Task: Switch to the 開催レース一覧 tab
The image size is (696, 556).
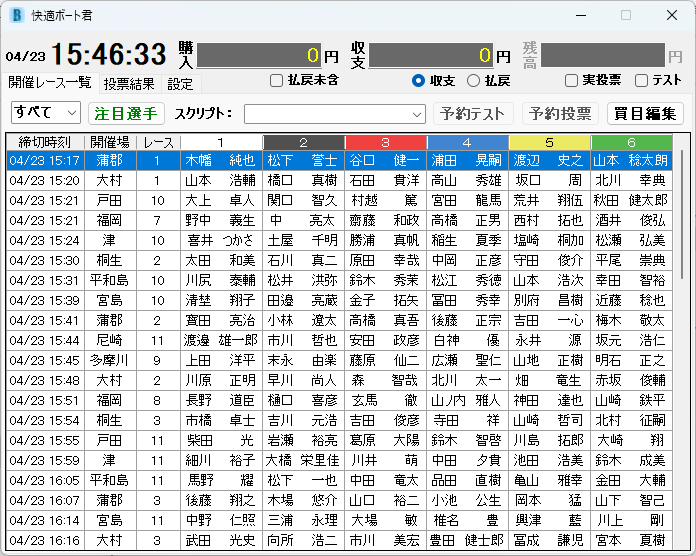Action: point(50,83)
